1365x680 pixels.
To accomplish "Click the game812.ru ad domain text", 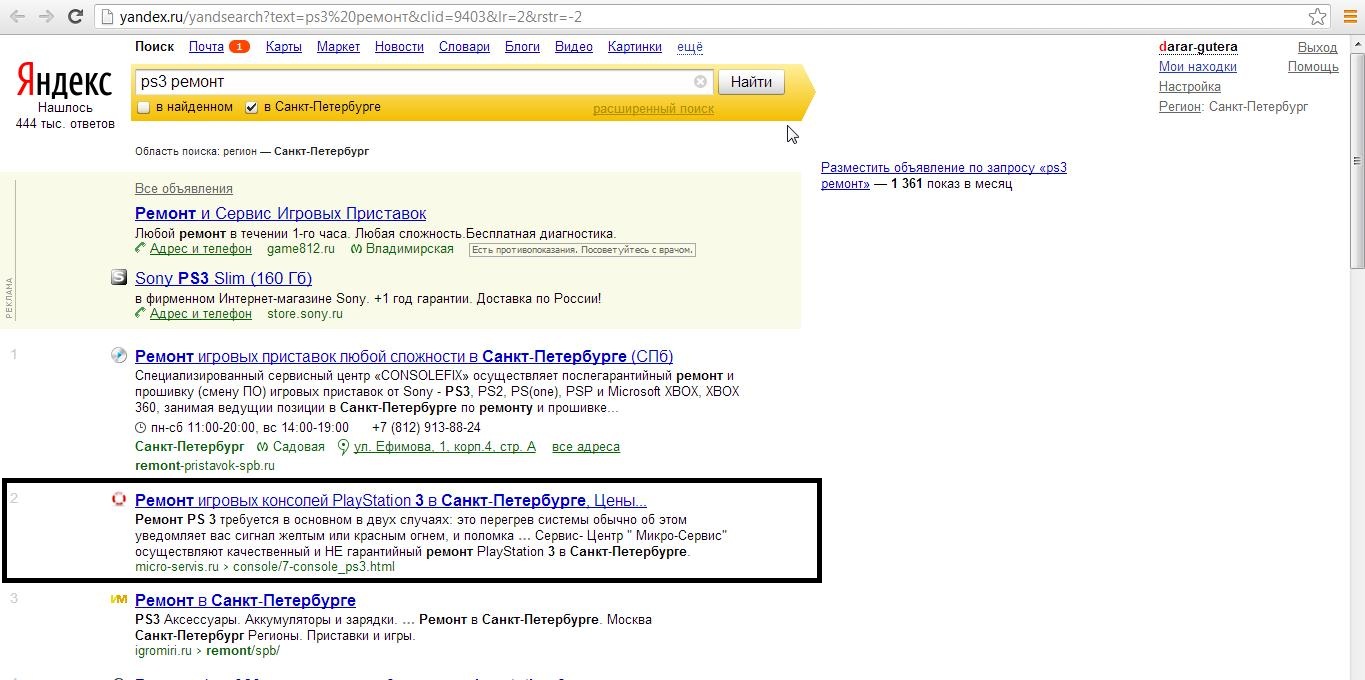I will coord(301,249).
